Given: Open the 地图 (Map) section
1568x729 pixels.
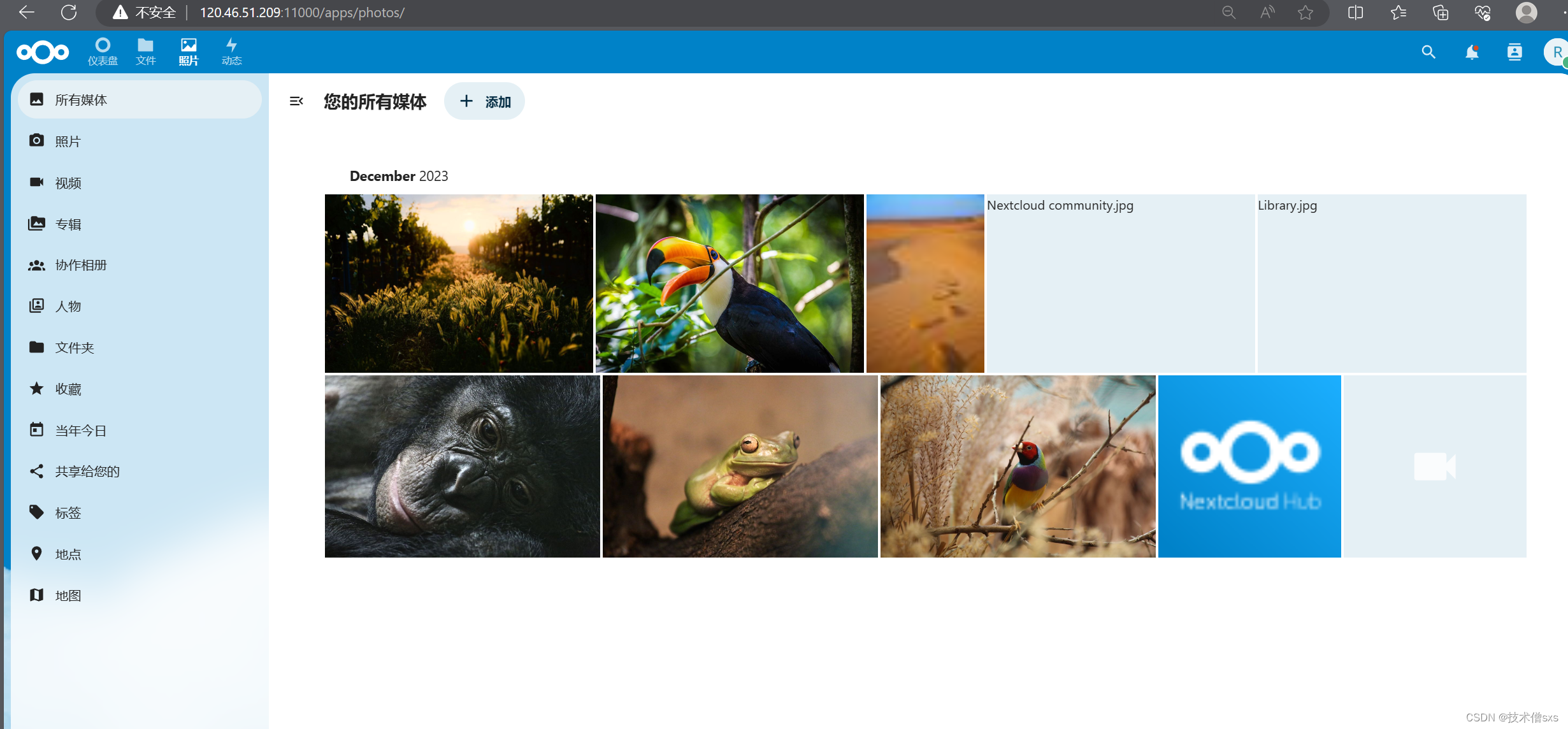Looking at the screenshot, I should (68, 595).
